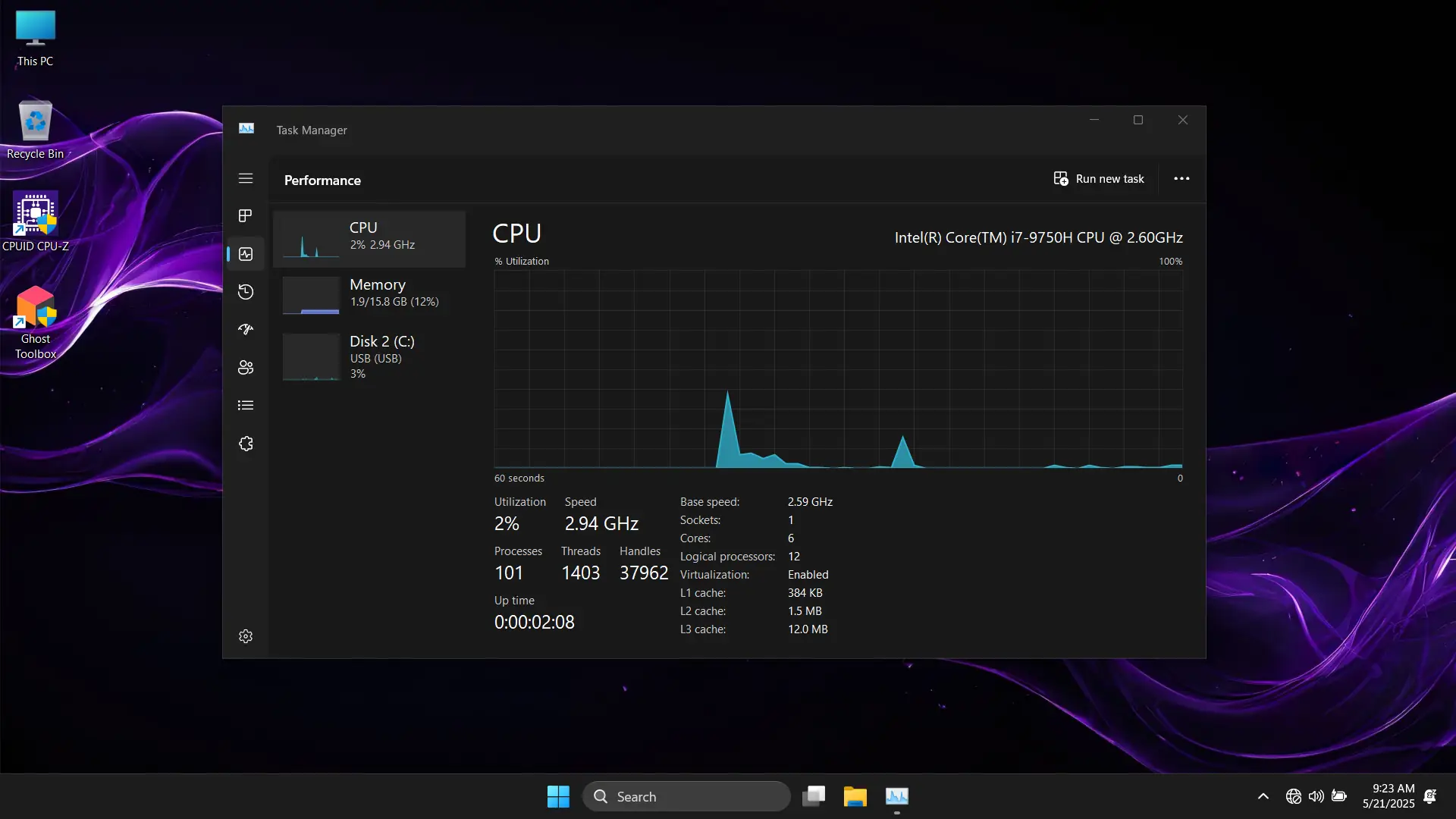Open Task Manager settings gear
Screen dimensions: 1456x819
(246, 636)
